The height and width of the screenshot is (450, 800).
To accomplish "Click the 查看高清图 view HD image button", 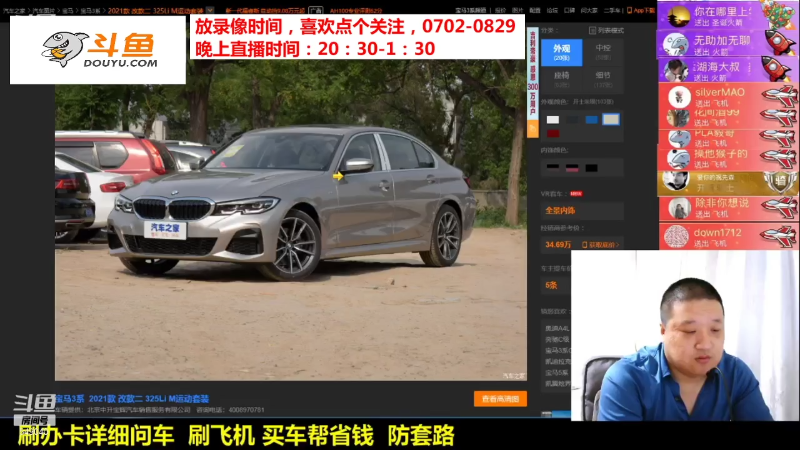I will coord(500,399).
